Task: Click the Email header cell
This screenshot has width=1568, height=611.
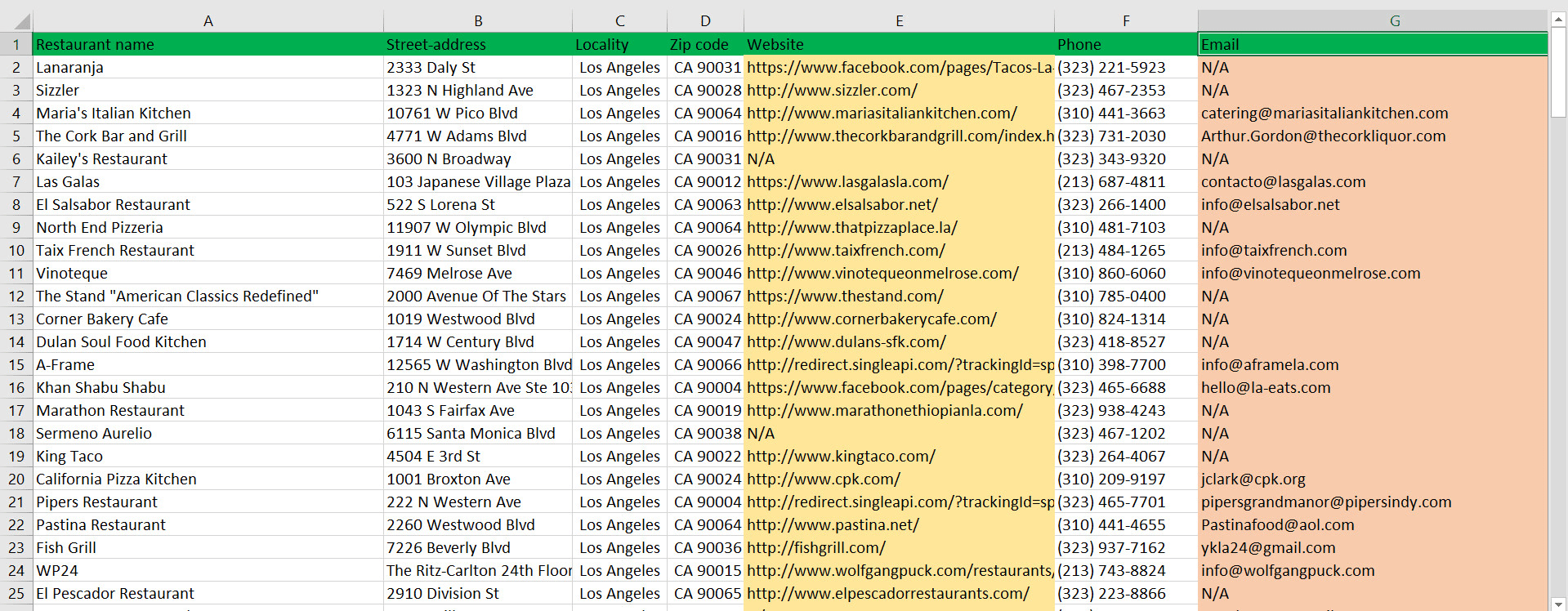Action: 1373,45
